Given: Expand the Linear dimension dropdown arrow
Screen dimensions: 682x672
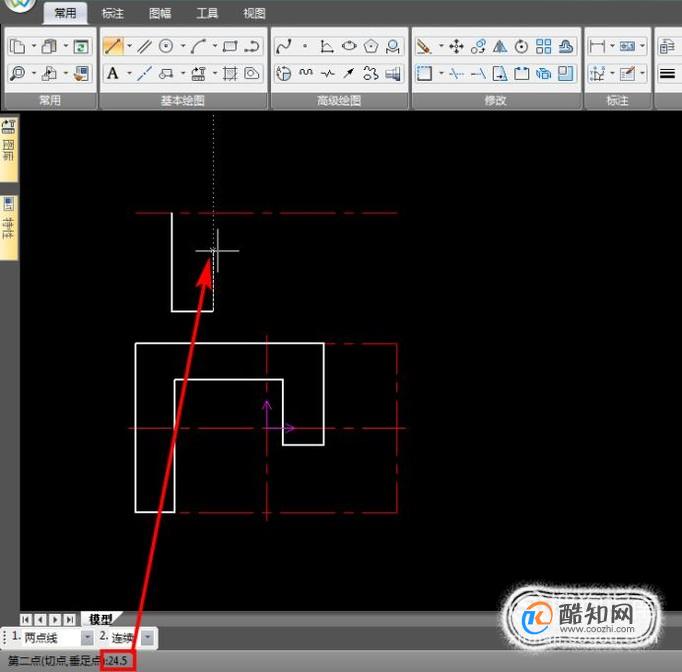Looking at the screenshot, I should [612, 46].
